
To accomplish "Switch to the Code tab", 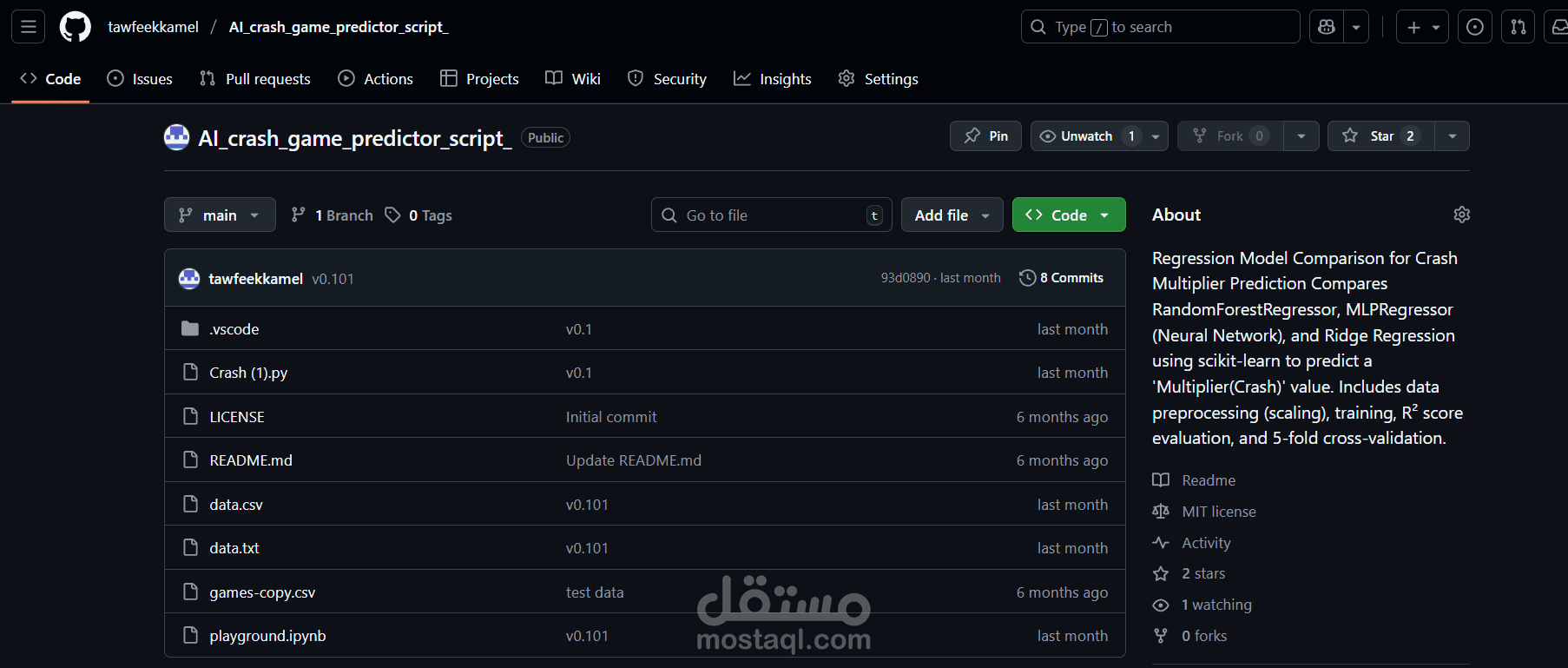I will (x=50, y=79).
